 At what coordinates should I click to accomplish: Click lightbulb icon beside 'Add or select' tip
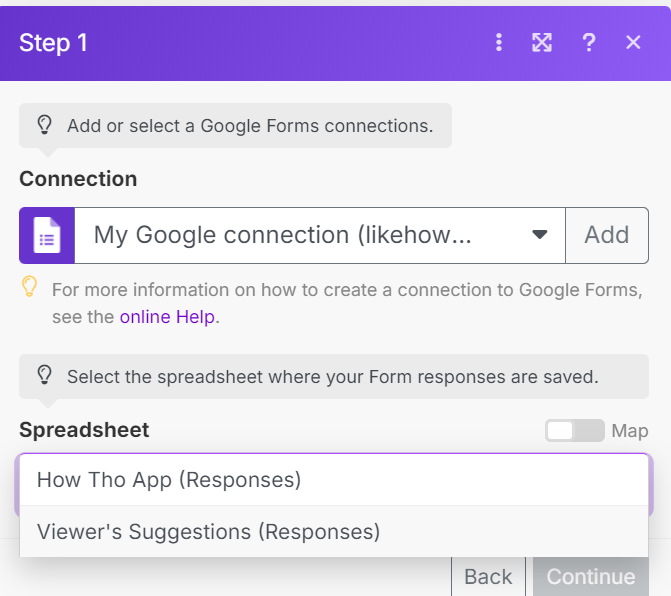point(45,125)
